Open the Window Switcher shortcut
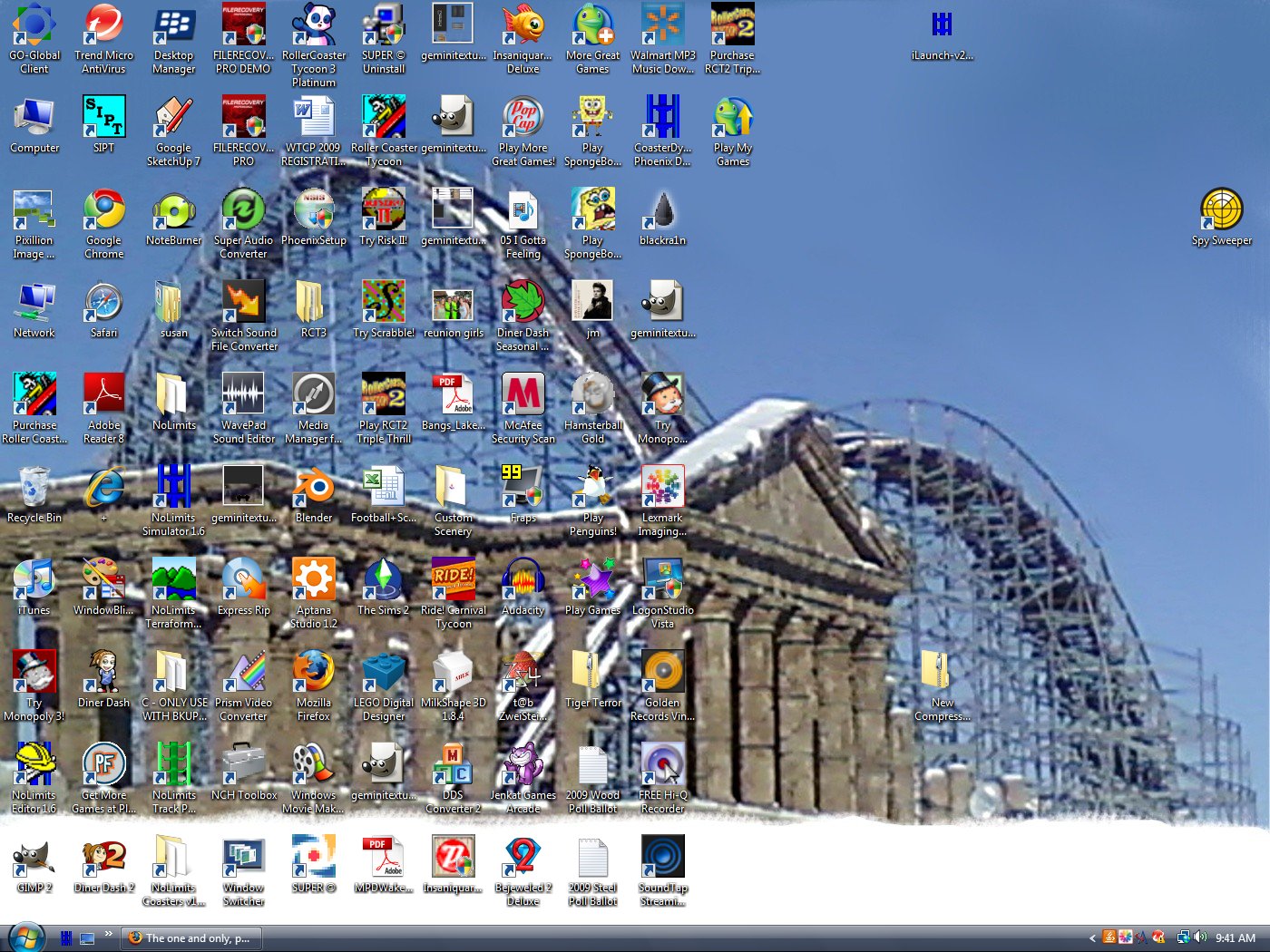Viewport: 1270px width, 952px height. coord(244,870)
